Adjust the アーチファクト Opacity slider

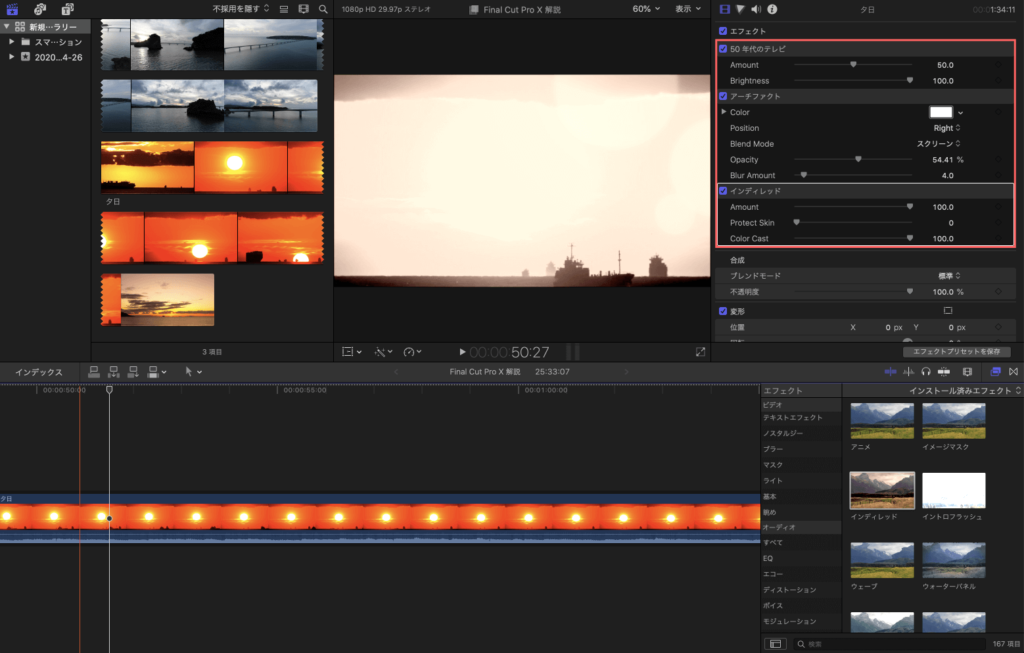(x=858, y=159)
